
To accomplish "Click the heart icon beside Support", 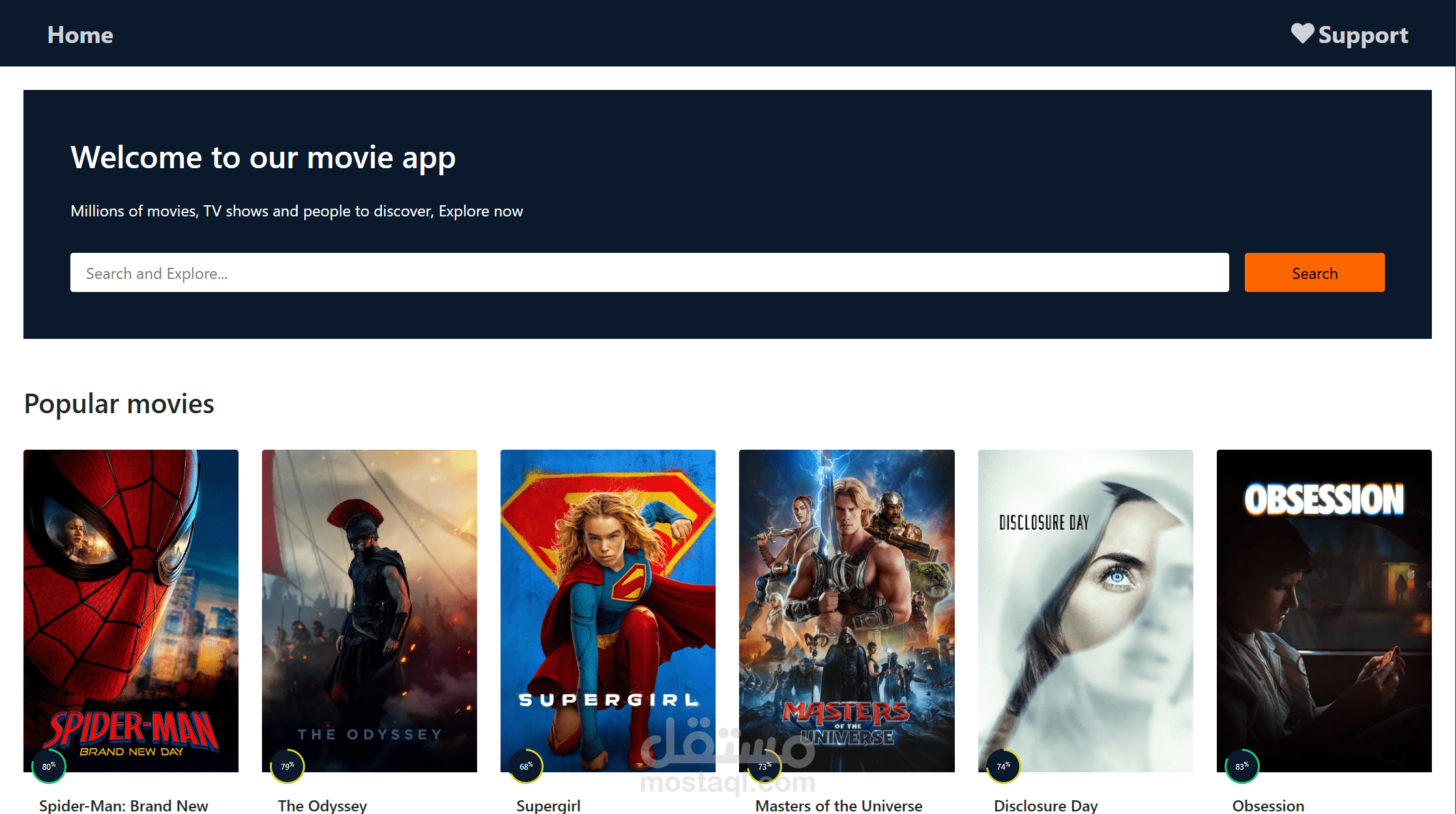I will [1302, 33].
